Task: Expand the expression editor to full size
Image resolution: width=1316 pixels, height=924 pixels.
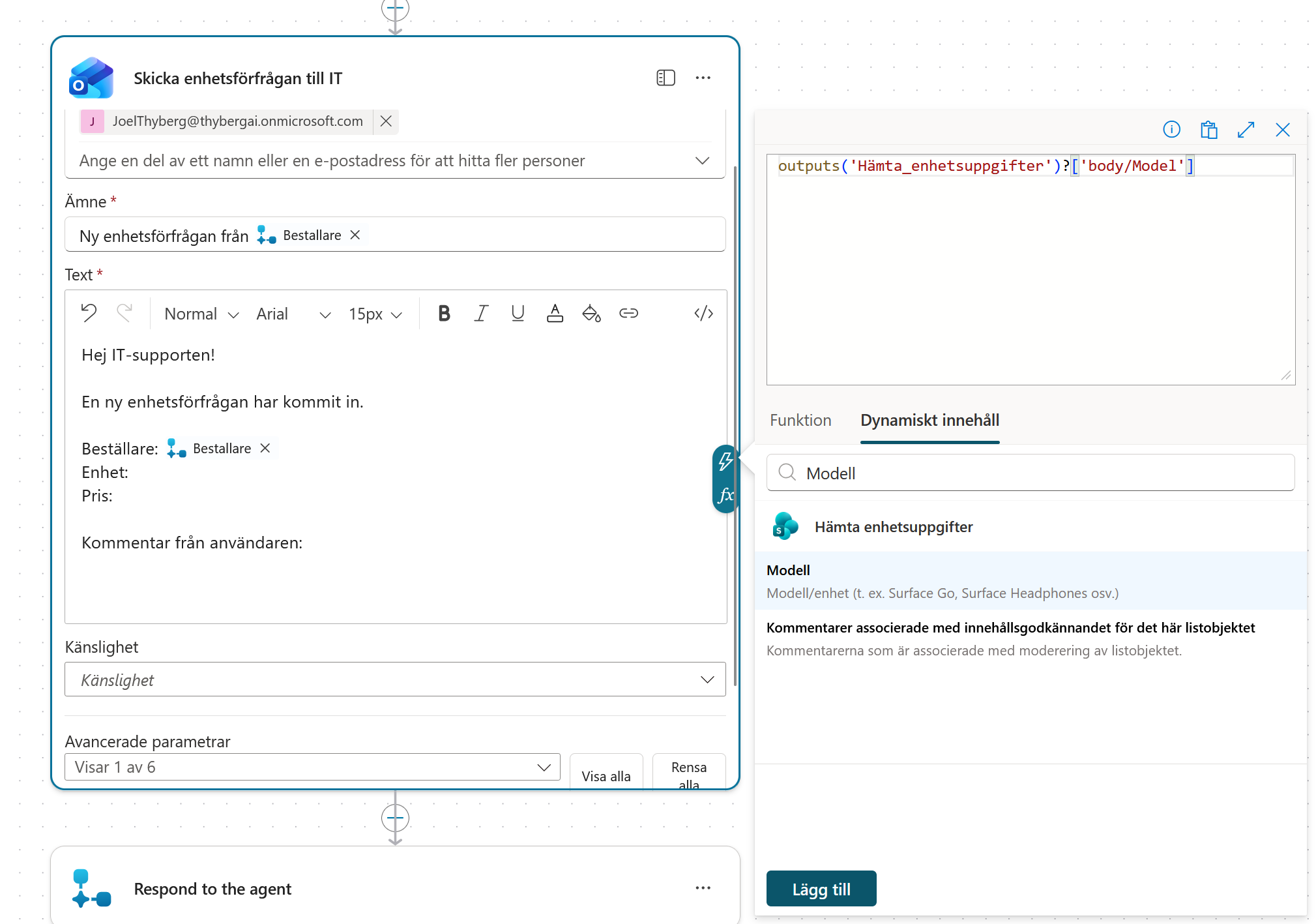Action: pyautogui.click(x=1246, y=130)
